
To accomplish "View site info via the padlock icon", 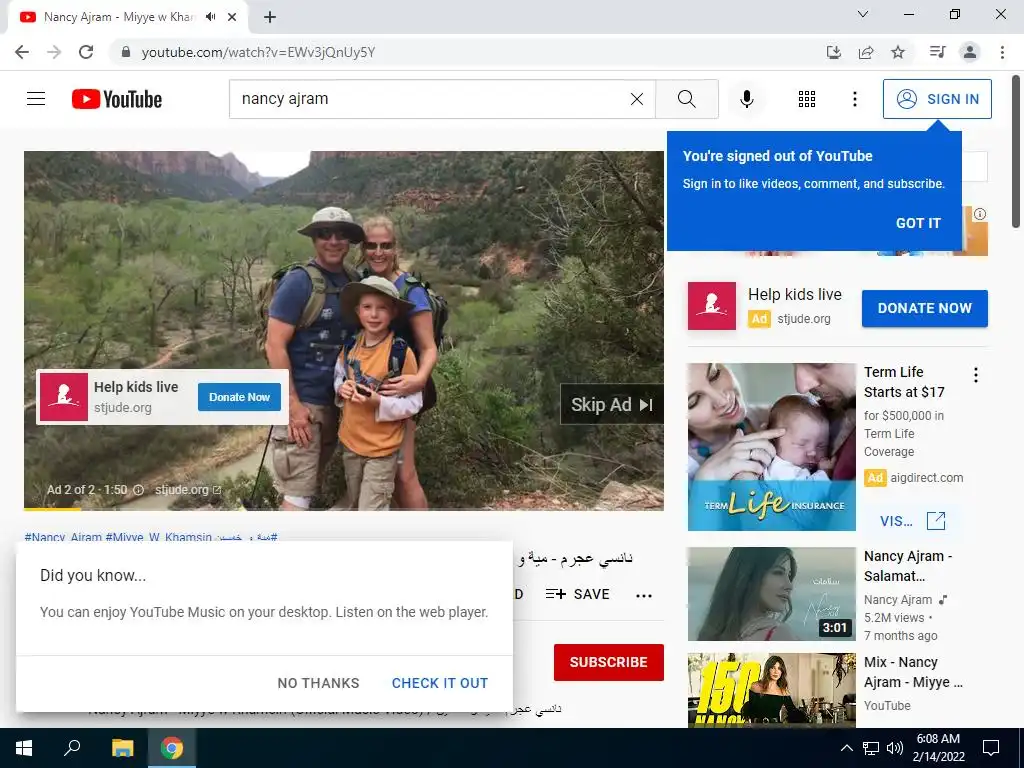I will (126, 52).
